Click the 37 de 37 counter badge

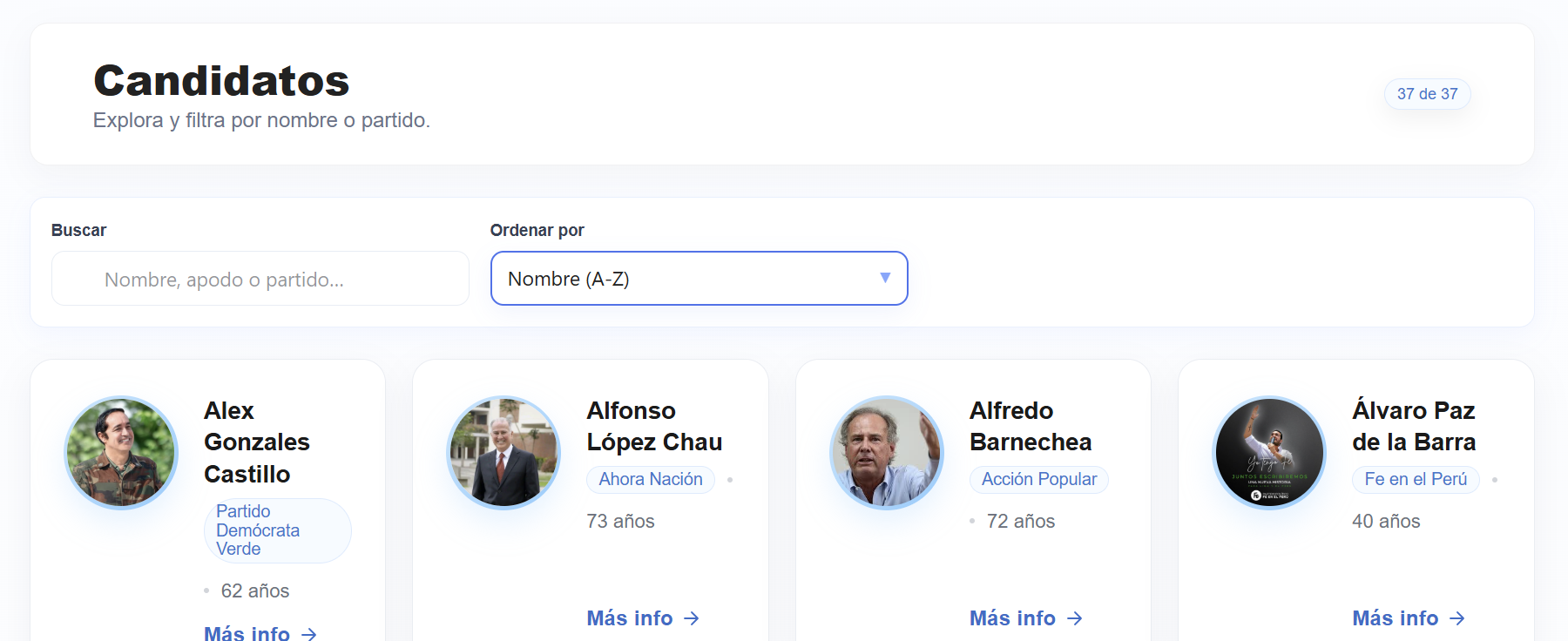click(x=1427, y=94)
